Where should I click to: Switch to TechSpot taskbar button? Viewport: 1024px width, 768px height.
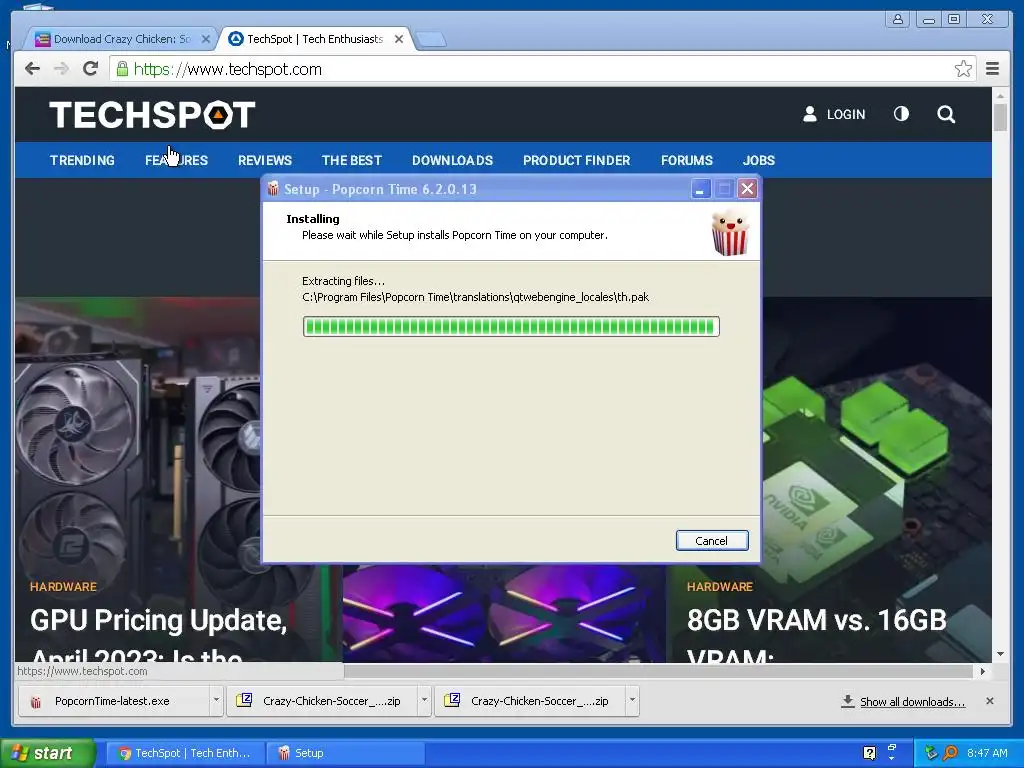pyautogui.click(x=185, y=753)
